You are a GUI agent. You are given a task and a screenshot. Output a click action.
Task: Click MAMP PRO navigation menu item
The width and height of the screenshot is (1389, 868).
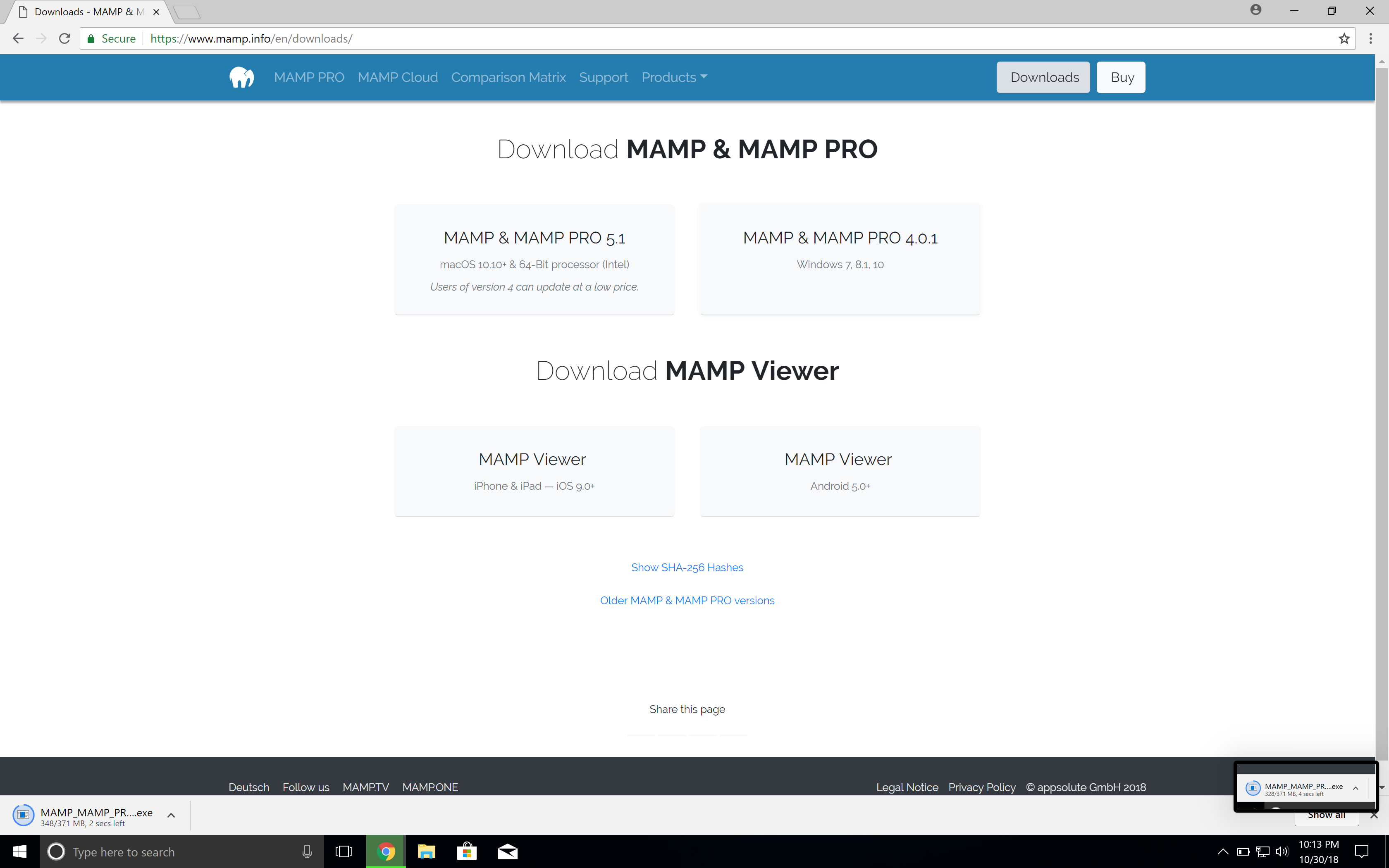pyautogui.click(x=309, y=77)
